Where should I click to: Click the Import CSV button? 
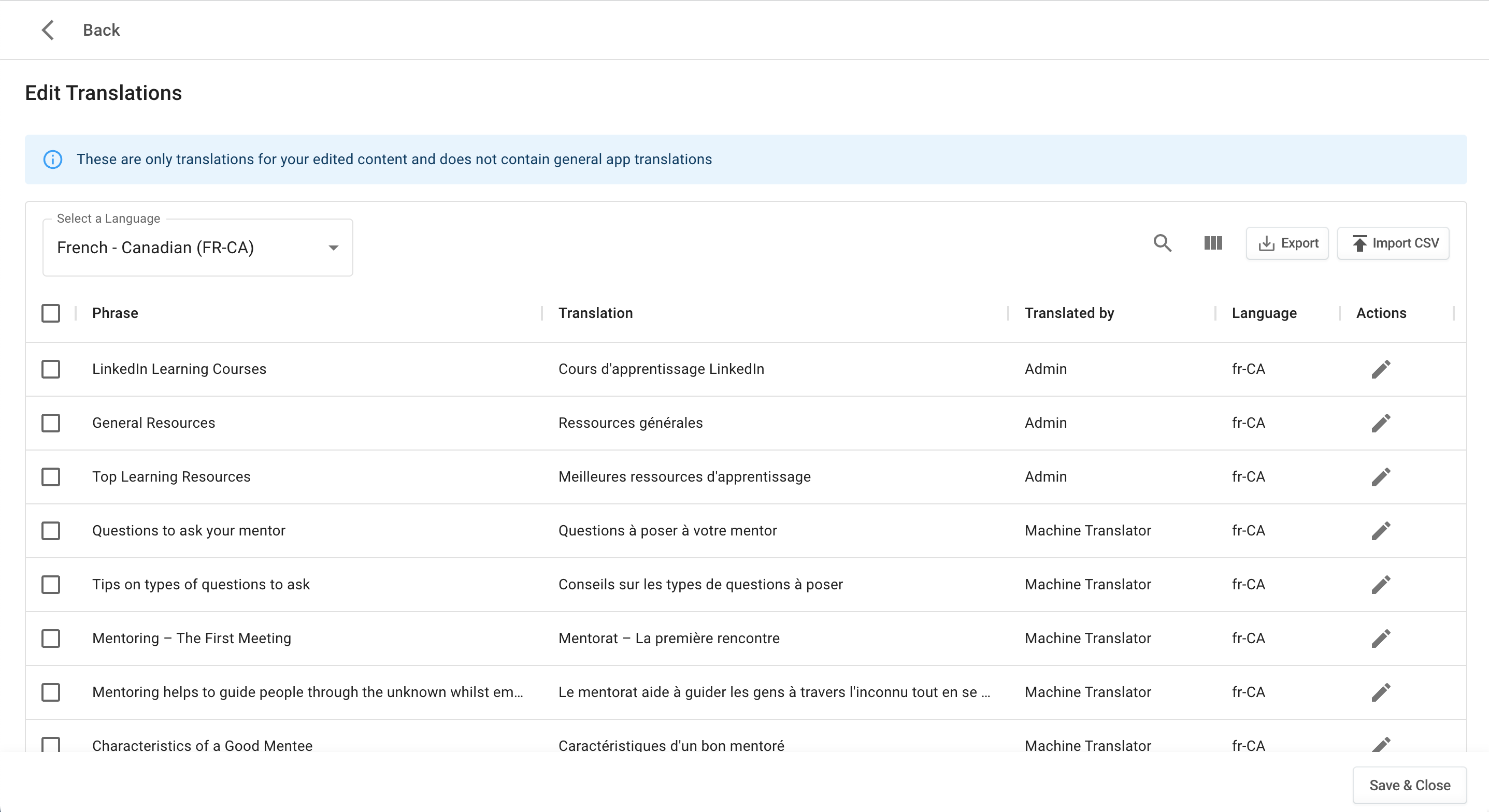[1393, 243]
